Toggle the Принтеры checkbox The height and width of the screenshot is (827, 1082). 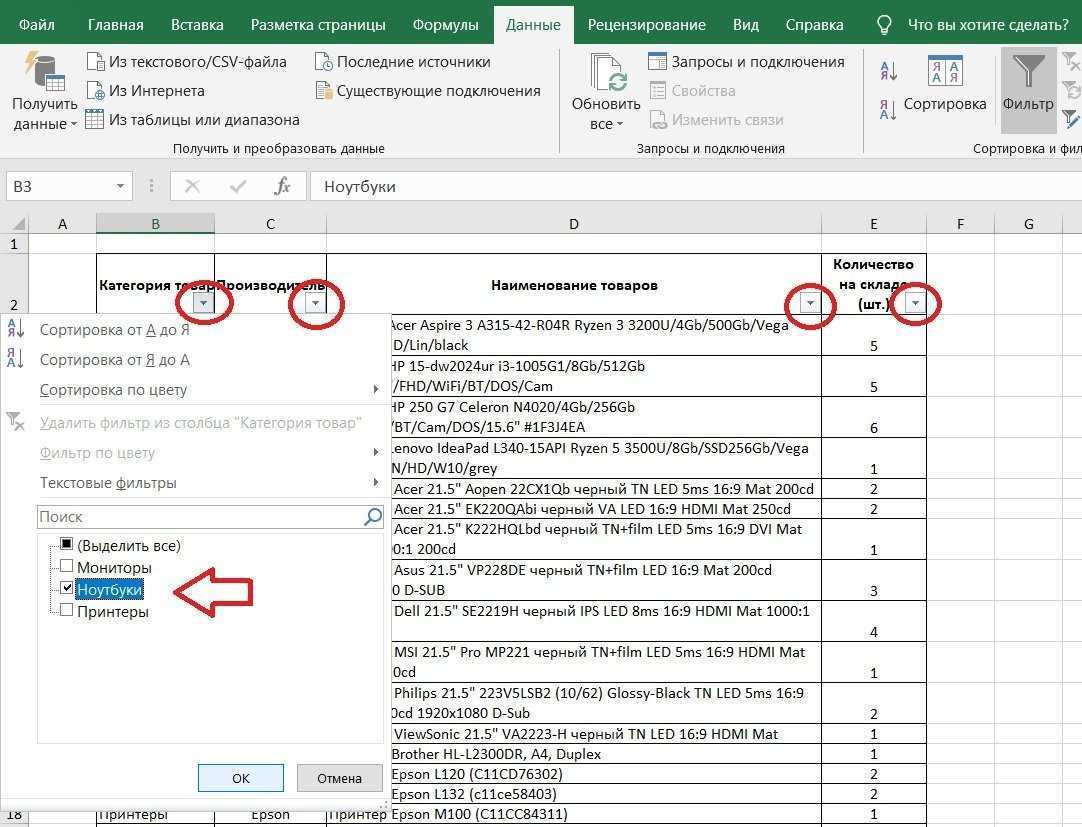coord(67,611)
